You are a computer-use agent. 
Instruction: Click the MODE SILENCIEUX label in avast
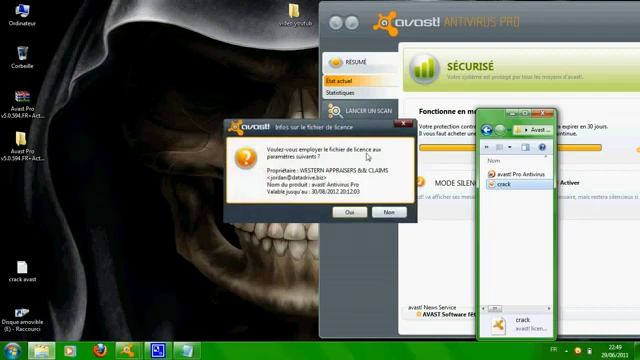click(455, 183)
